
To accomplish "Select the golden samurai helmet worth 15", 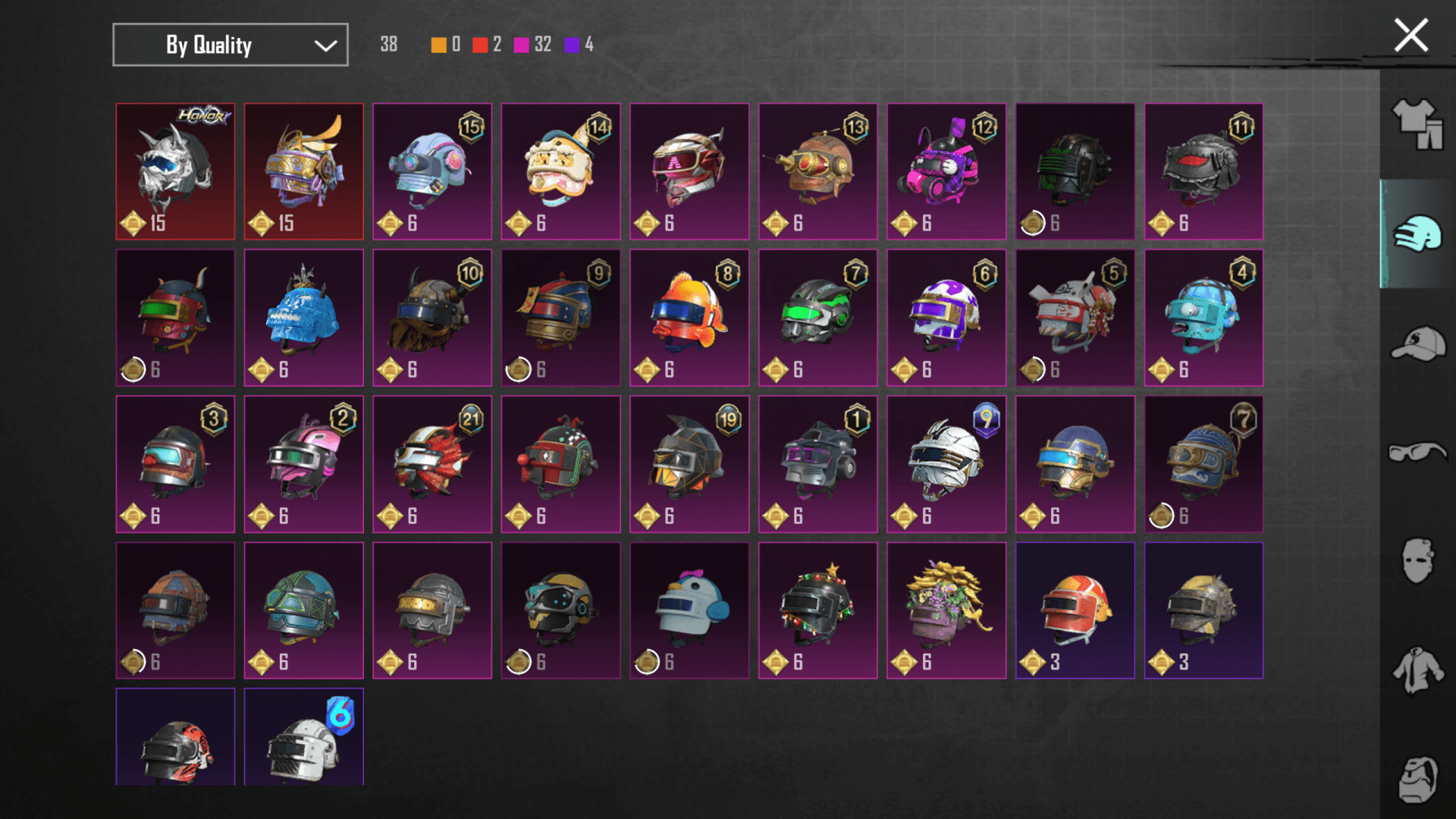I will (303, 171).
